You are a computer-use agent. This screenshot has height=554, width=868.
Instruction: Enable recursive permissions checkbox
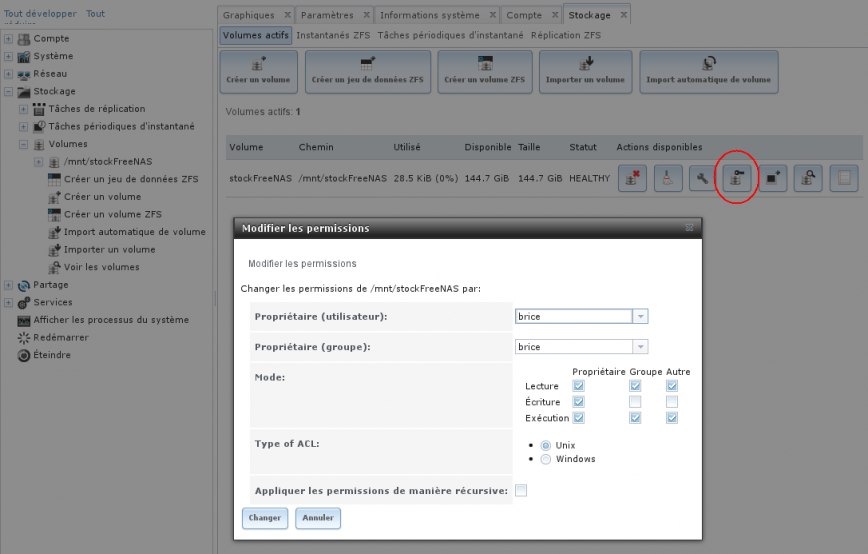click(521, 490)
